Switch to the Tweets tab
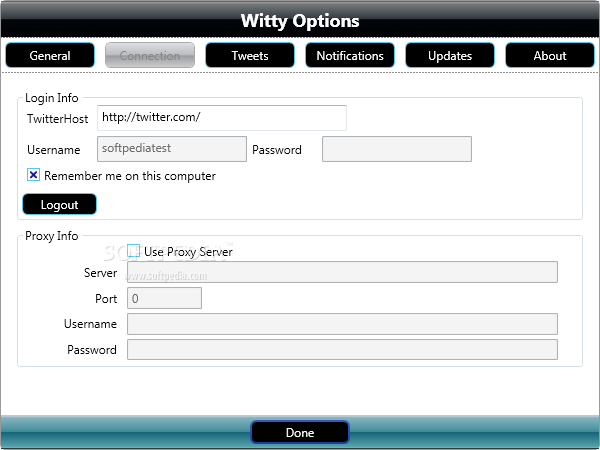600x450 pixels. [x=250, y=55]
